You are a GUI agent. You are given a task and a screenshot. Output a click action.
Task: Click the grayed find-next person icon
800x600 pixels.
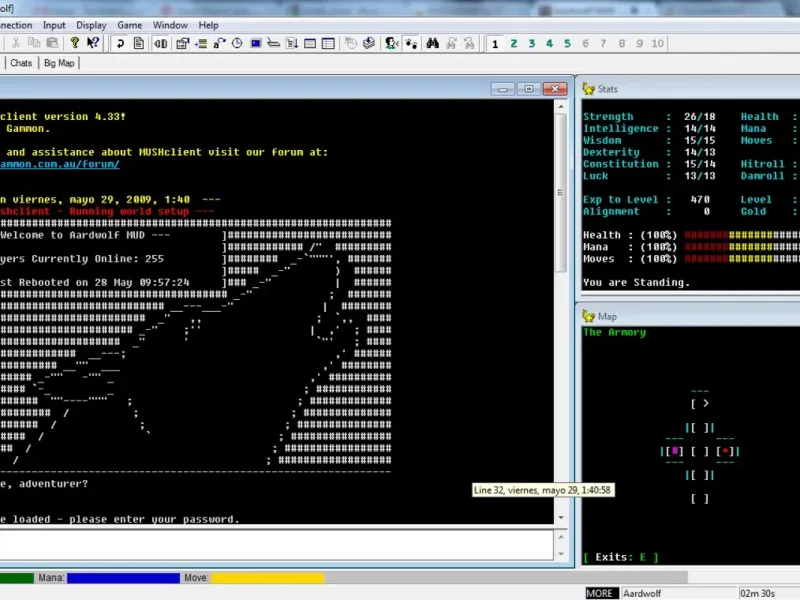(x=451, y=43)
